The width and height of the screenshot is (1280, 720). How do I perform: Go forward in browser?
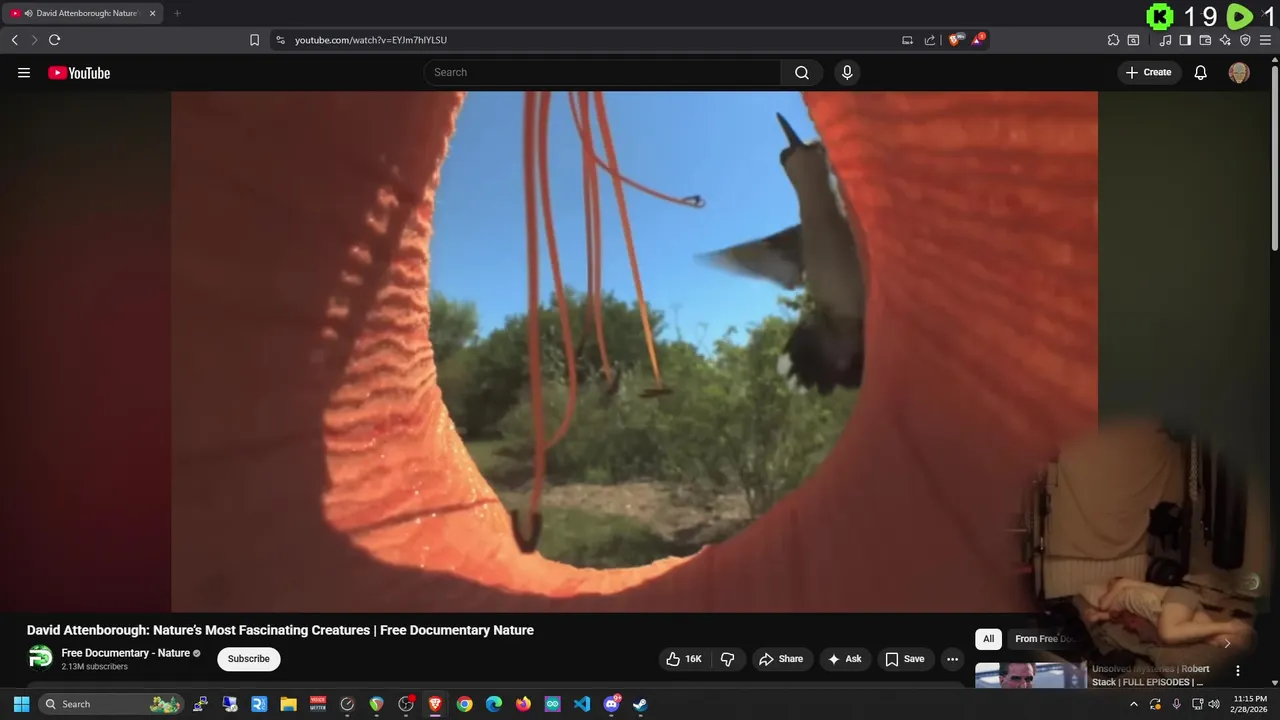pyautogui.click(x=34, y=40)
